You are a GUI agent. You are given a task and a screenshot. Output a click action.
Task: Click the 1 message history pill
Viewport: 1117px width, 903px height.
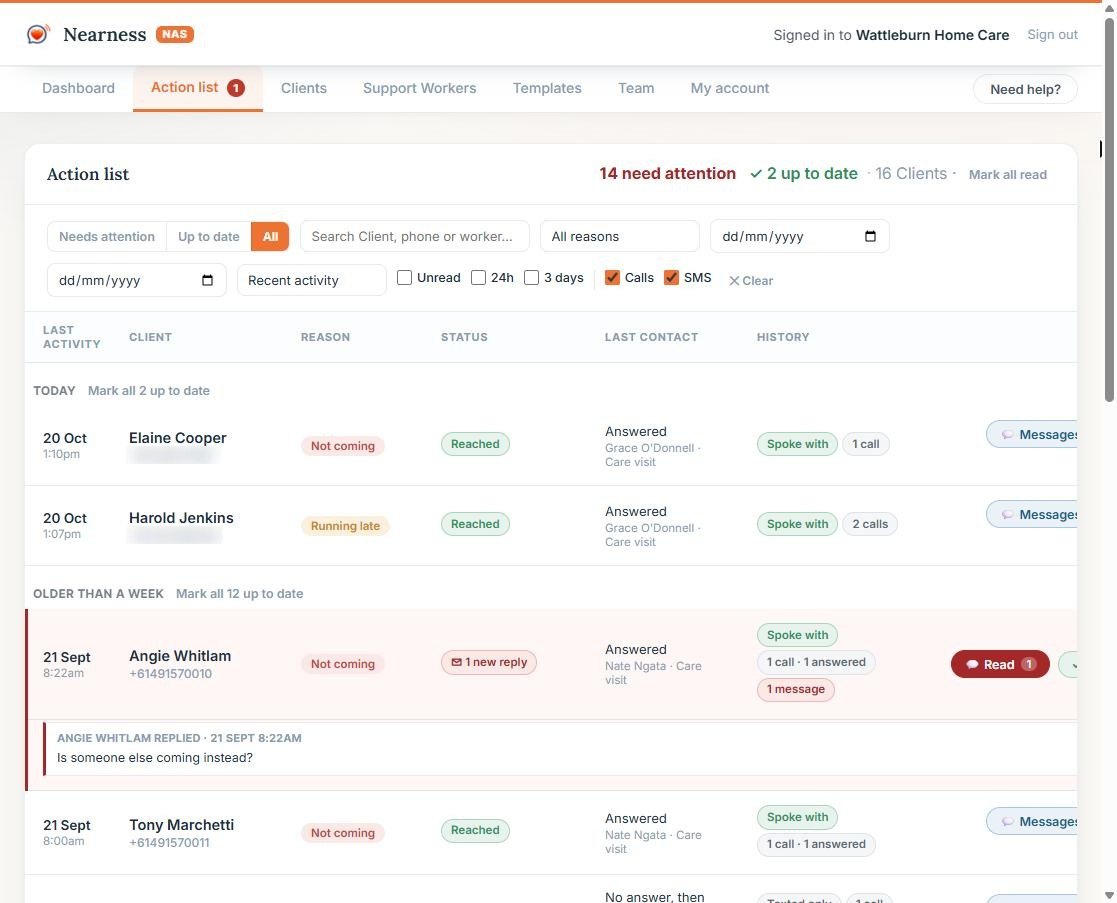pos(796,689)
